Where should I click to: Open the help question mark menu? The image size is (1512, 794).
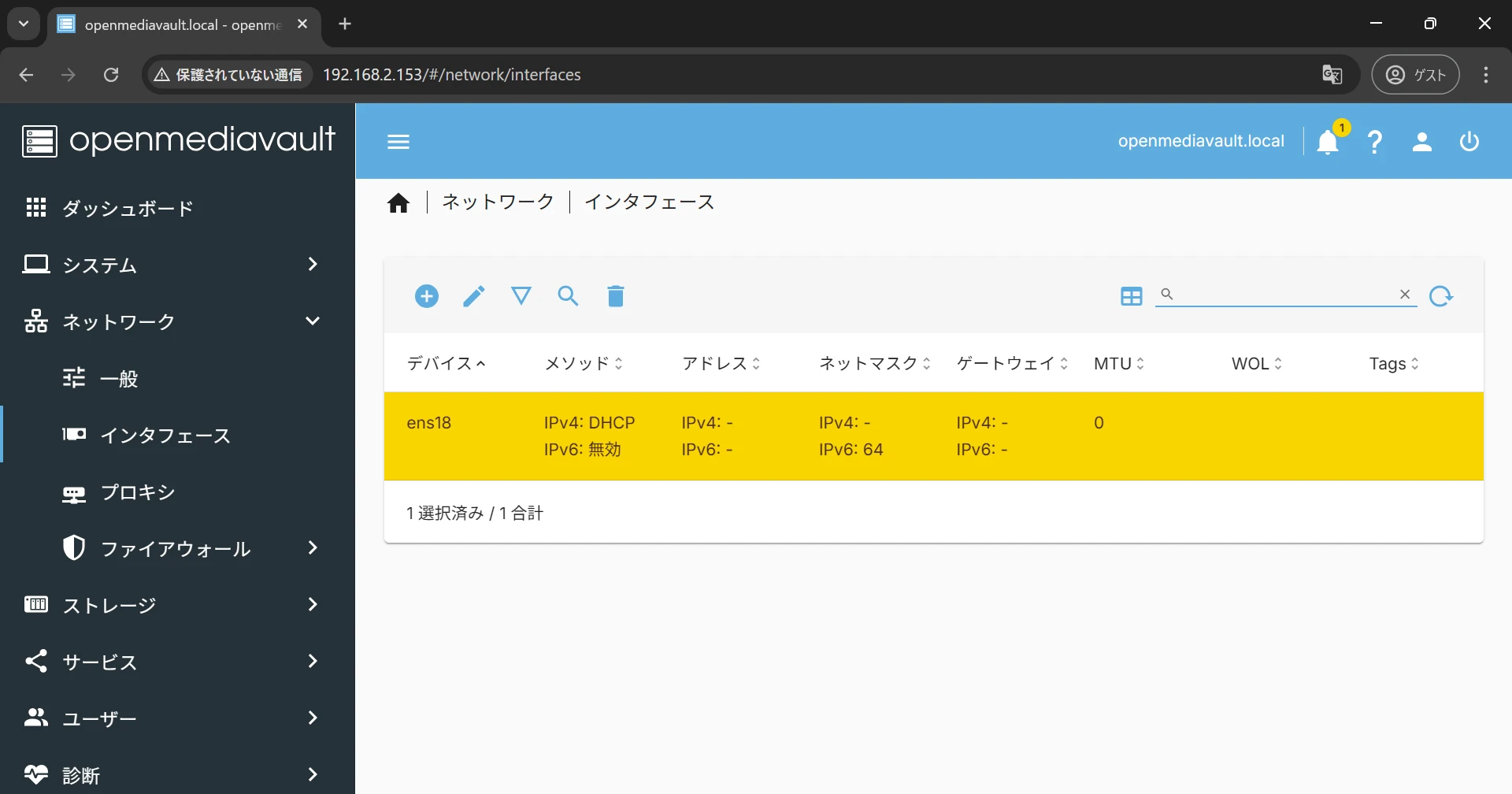tap(1375, 142)
